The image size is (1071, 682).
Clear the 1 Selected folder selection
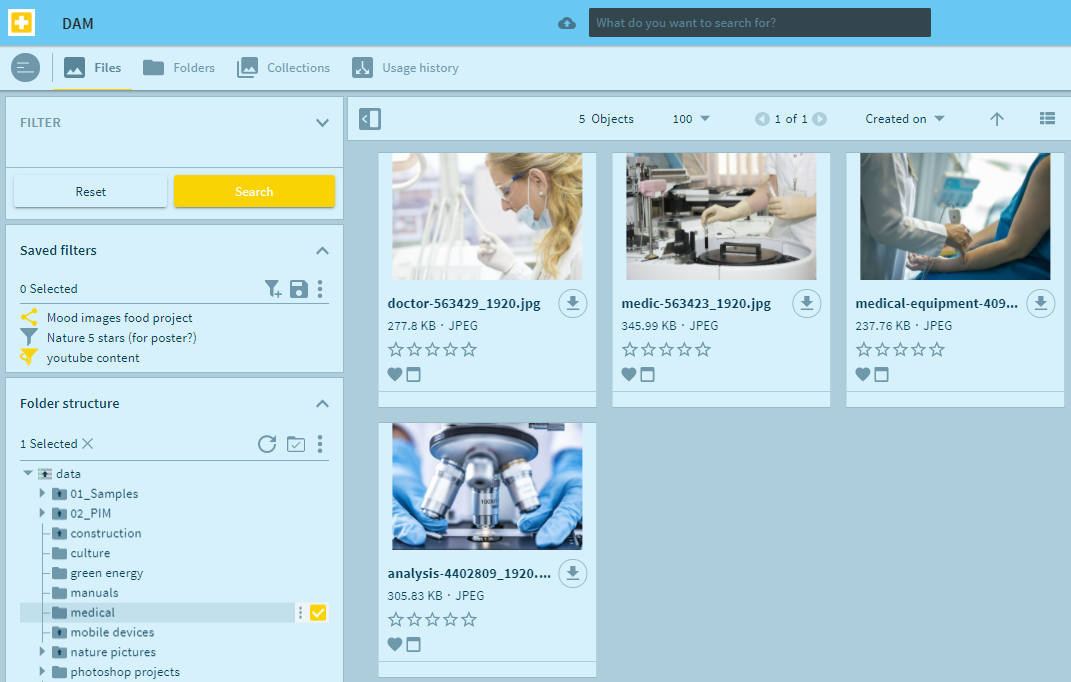click(x=87, y=444)
